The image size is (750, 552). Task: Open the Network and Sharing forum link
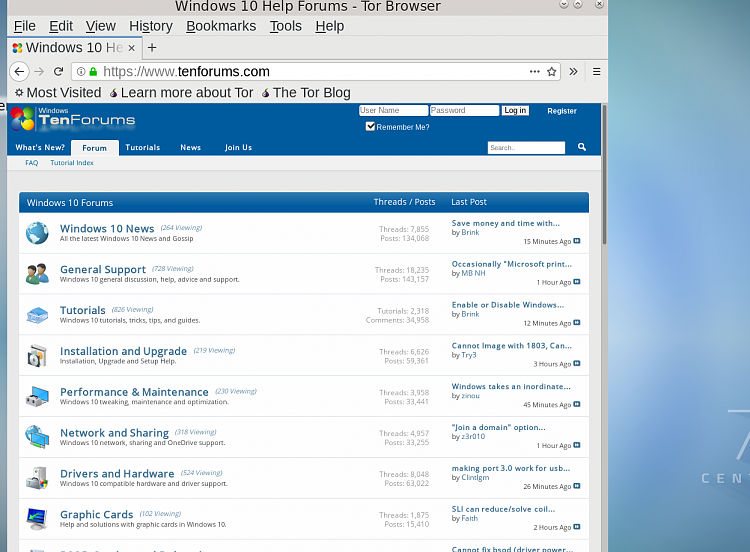tap(114, 433)
